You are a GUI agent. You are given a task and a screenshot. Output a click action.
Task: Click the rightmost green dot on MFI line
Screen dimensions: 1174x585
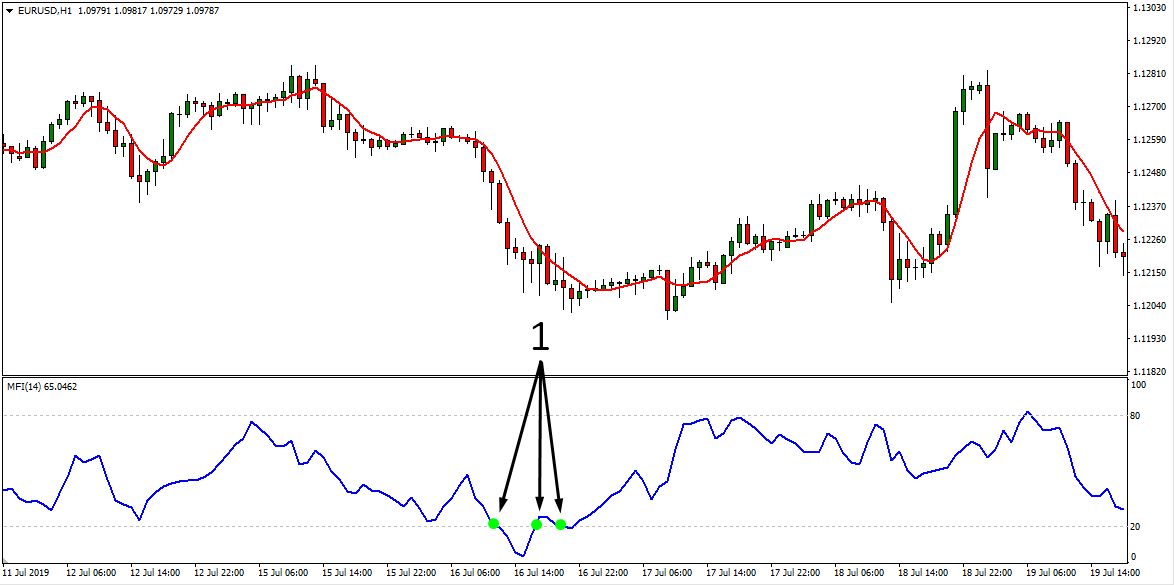560,524
